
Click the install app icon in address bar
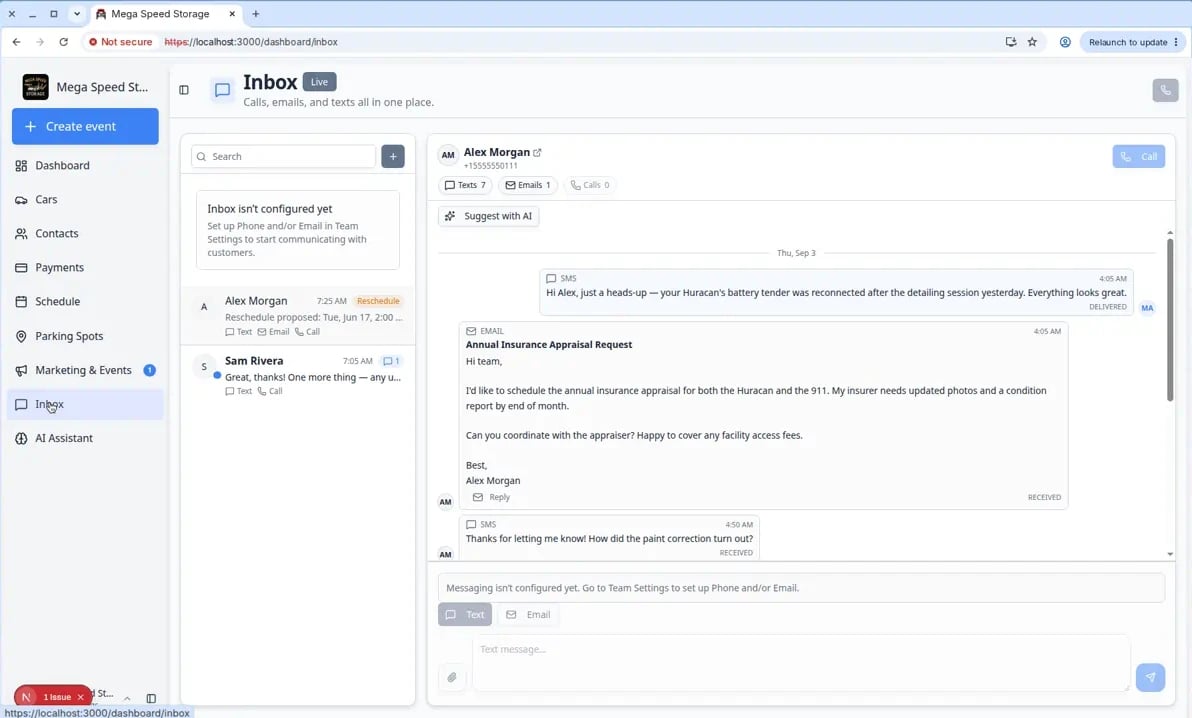coord(1011,42)
